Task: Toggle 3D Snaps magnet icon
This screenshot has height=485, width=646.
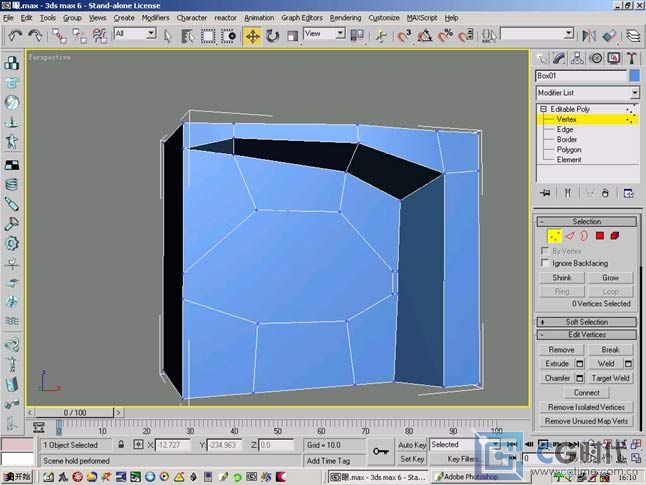Action: click(x=404, y=36)
